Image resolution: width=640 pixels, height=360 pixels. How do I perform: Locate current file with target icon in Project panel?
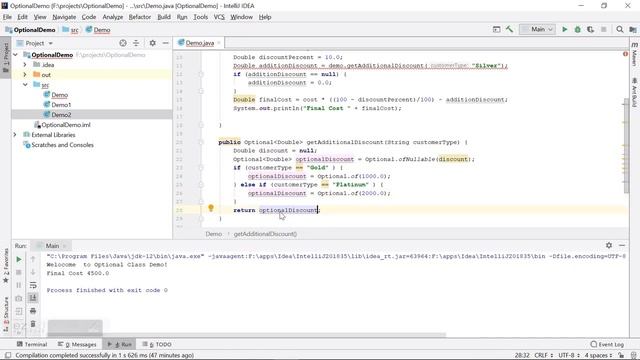(x=123, y=43)
